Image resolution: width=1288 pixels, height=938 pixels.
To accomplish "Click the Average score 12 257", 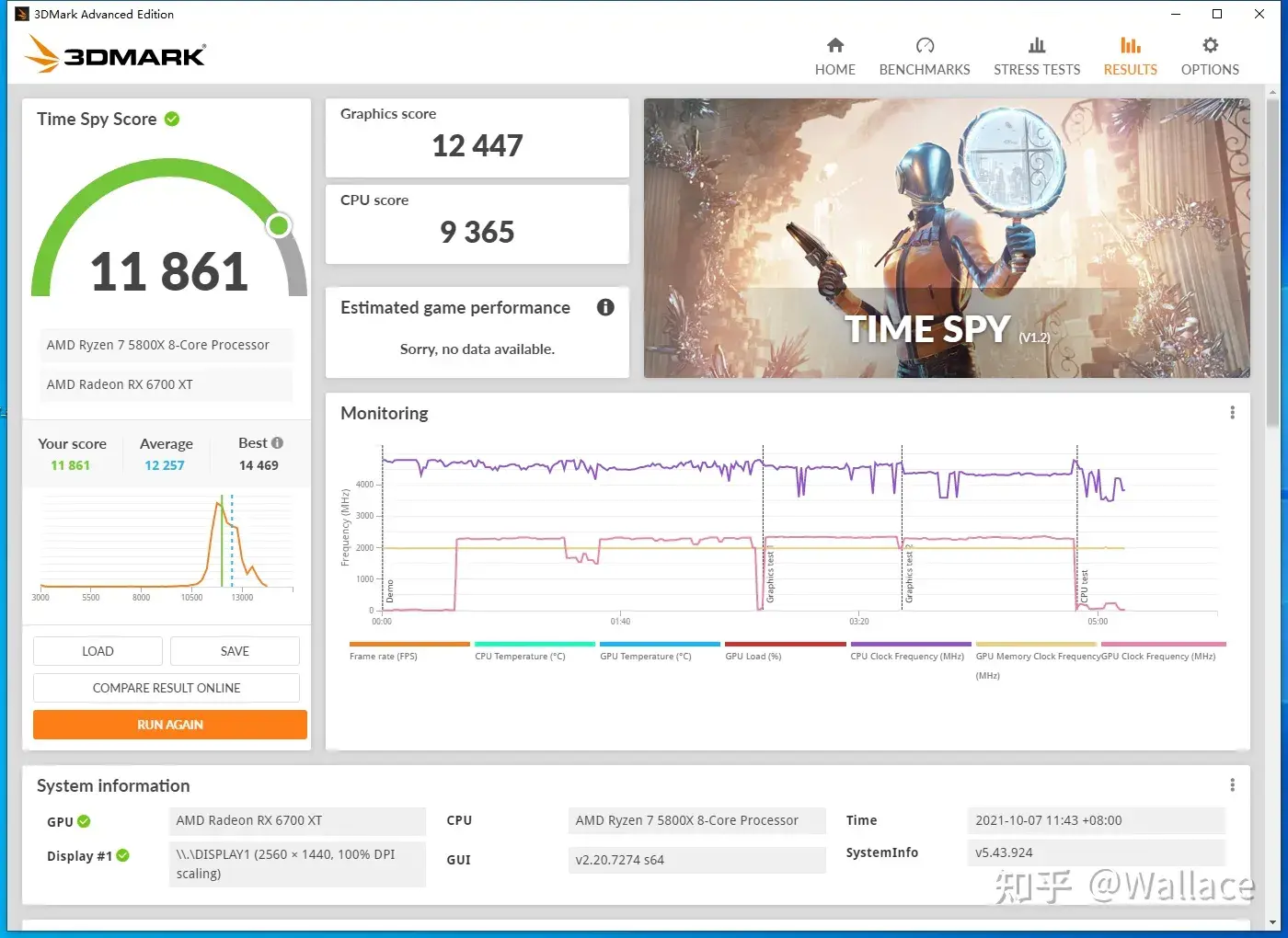I will [165, 465].
